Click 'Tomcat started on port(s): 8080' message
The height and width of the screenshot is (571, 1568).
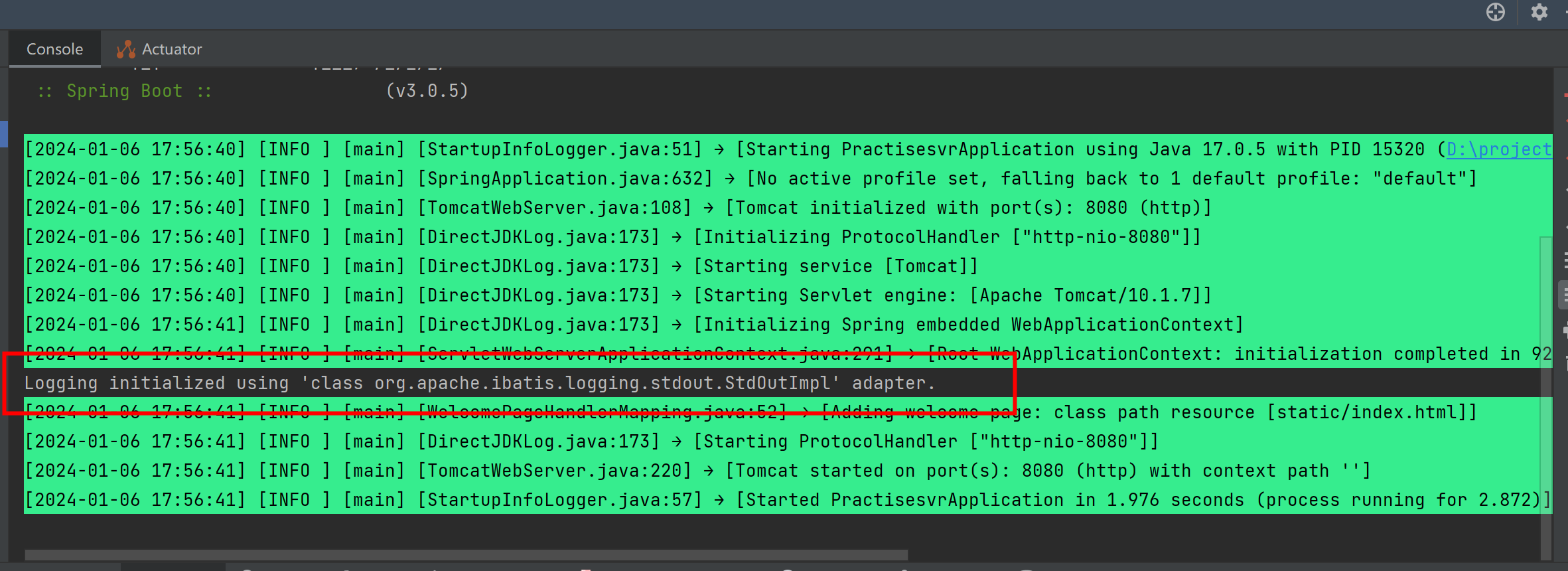pos(1048,471)
